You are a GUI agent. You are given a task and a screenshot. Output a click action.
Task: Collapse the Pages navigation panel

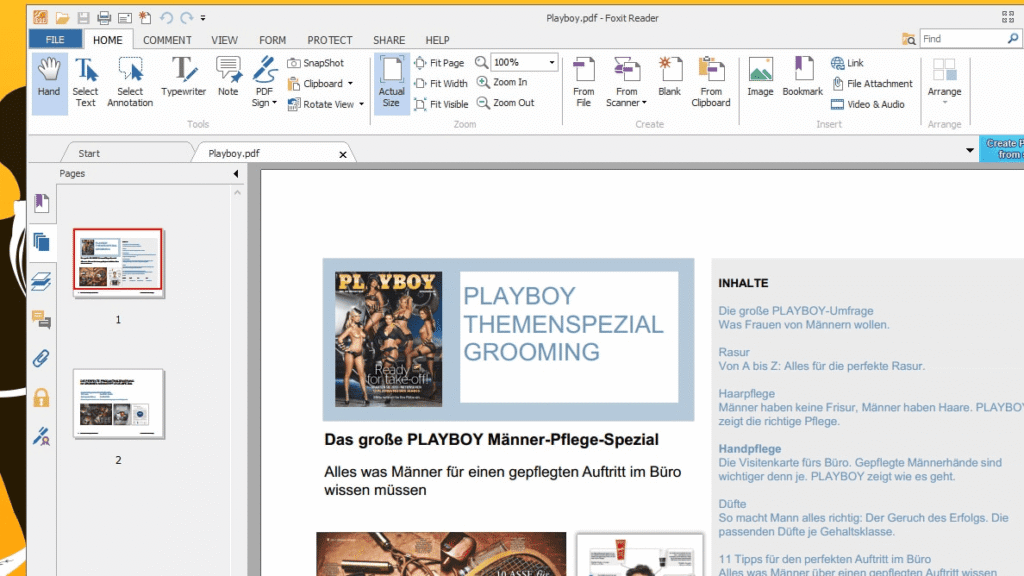point(236,174)
